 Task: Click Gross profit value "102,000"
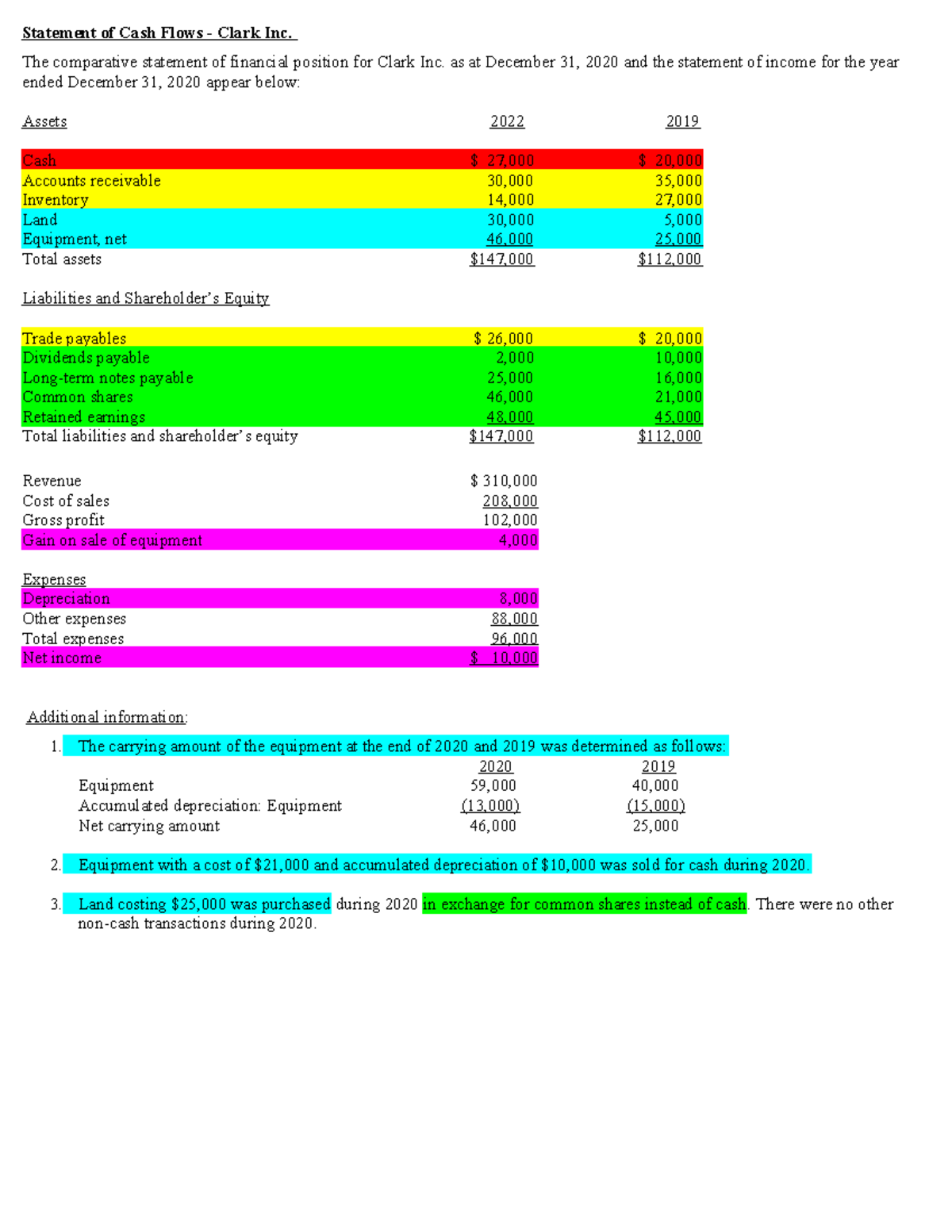[x=510, y=520]
